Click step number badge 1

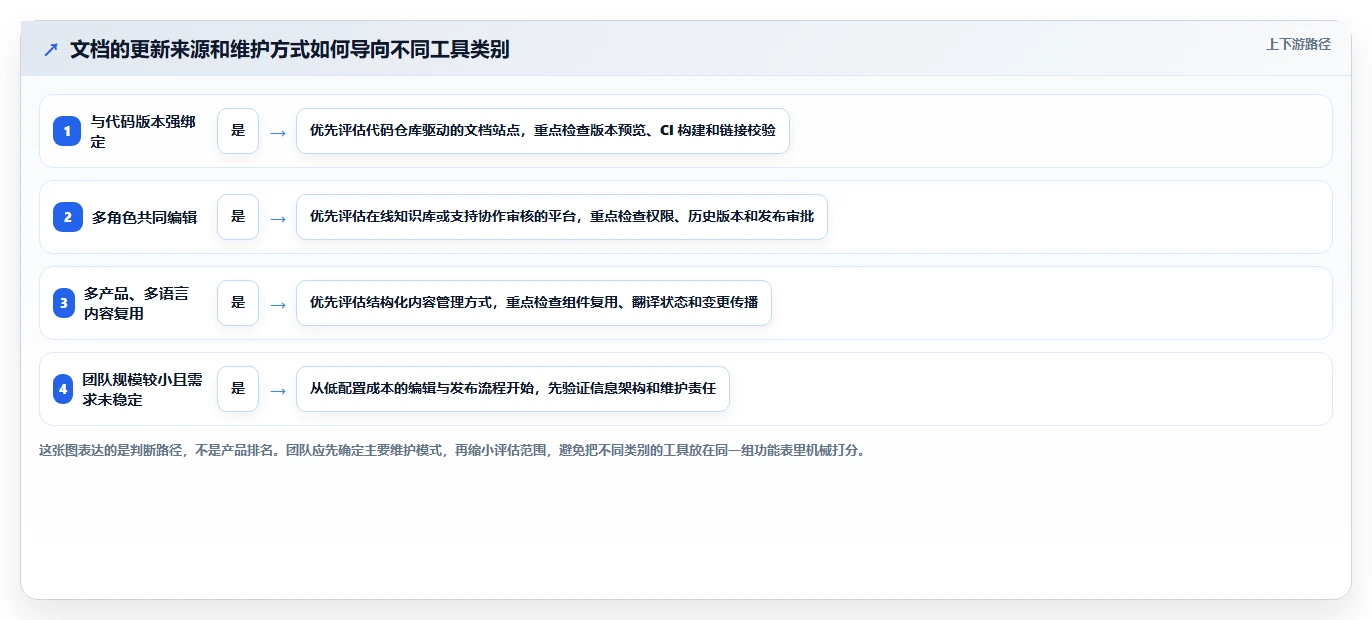67,131
